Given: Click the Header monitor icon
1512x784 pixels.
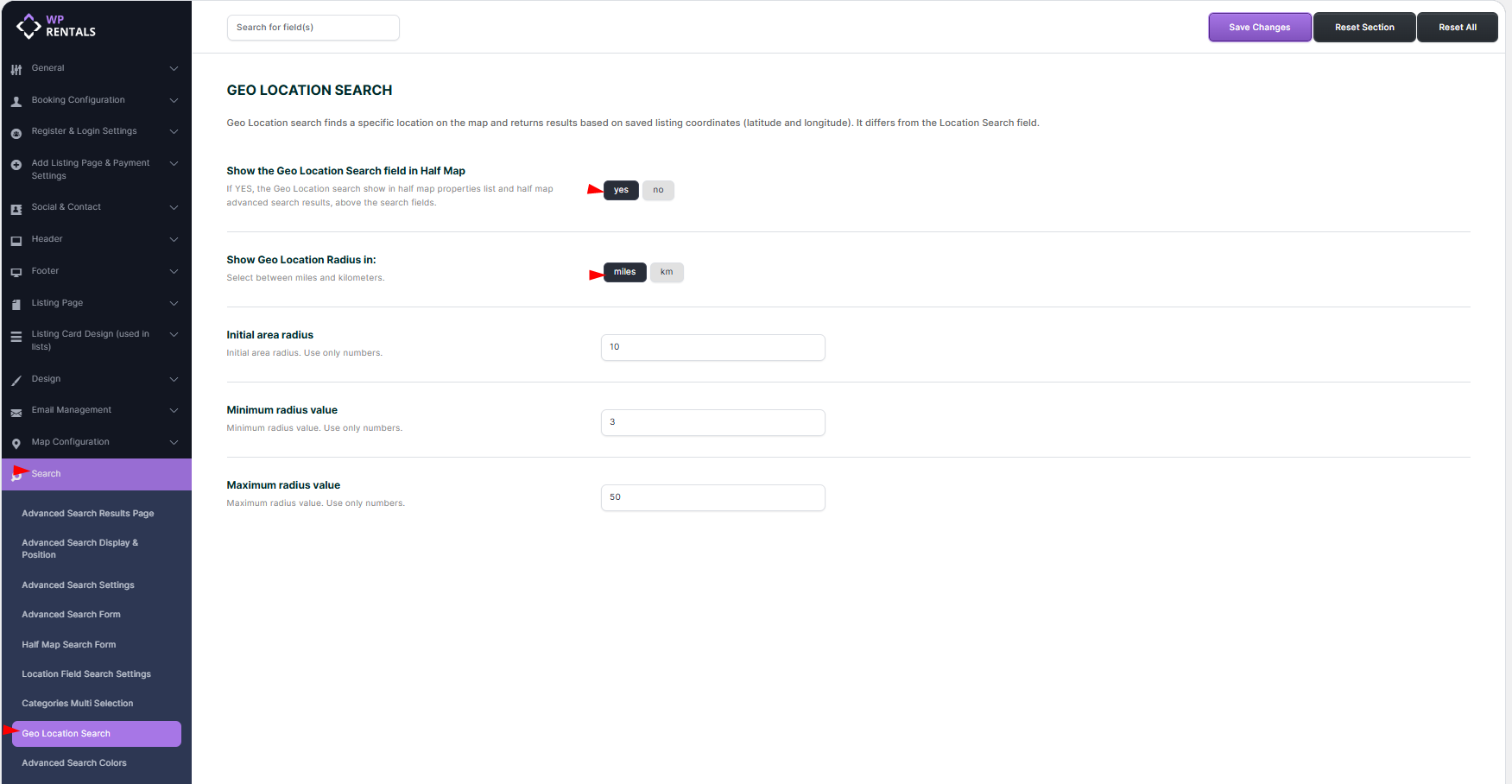Looking at the screenshot, I should (16, 241).
